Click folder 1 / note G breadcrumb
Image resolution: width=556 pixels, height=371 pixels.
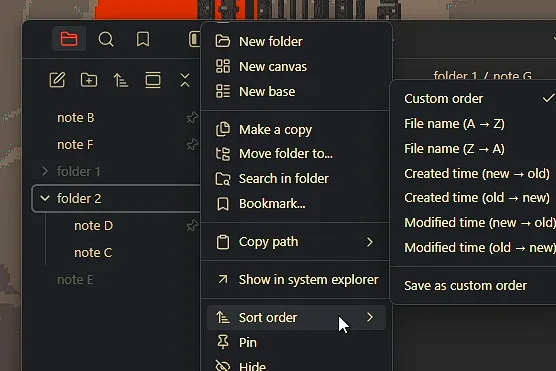coord(482,76)
